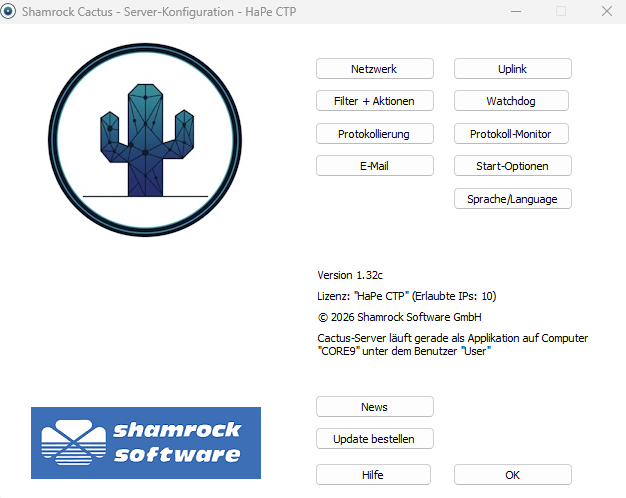Click the shamrock software banner
This screenshot has width=626, height=498.
146,442
